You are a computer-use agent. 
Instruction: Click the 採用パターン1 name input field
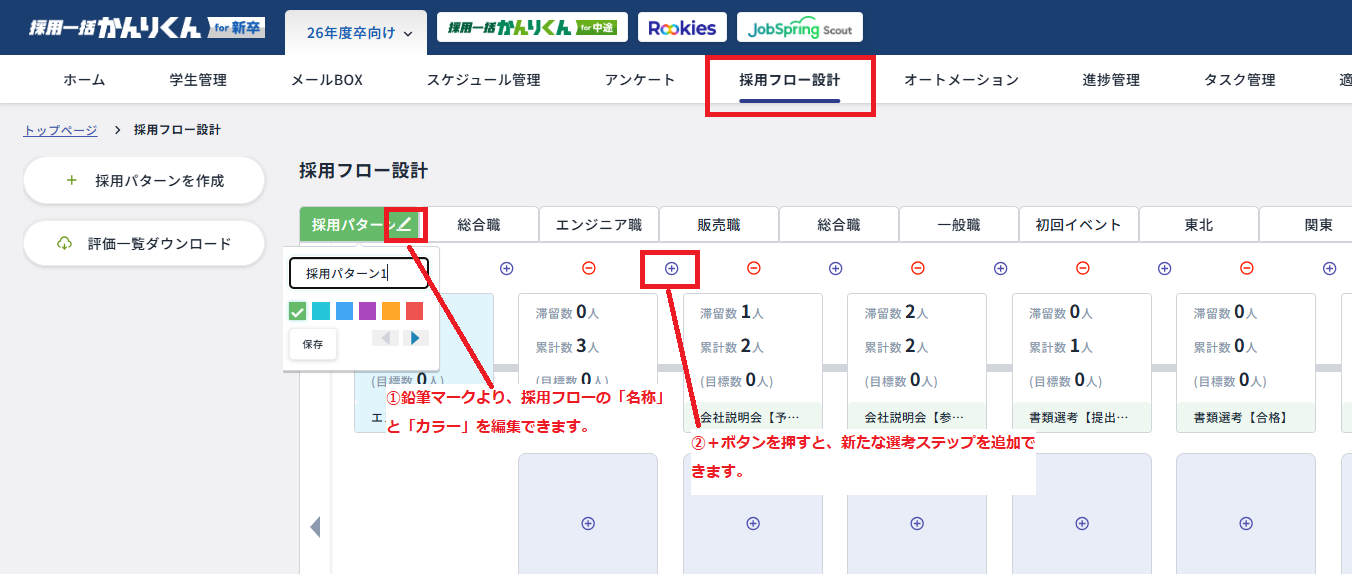click(359, 273)
